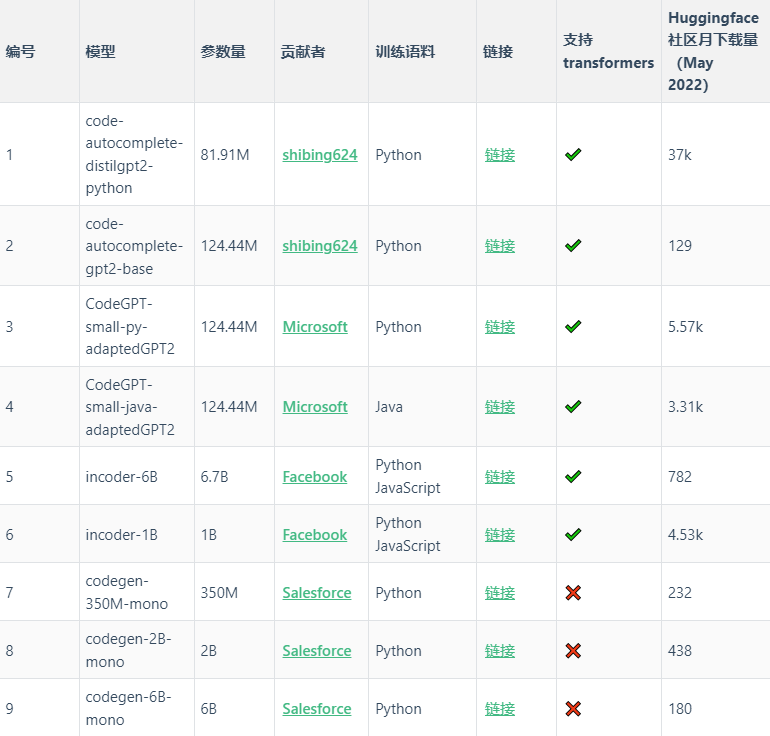Visit Microsoft link for CodeGPT-small-py
The image size is (770, 736).
tap(315, 327)
